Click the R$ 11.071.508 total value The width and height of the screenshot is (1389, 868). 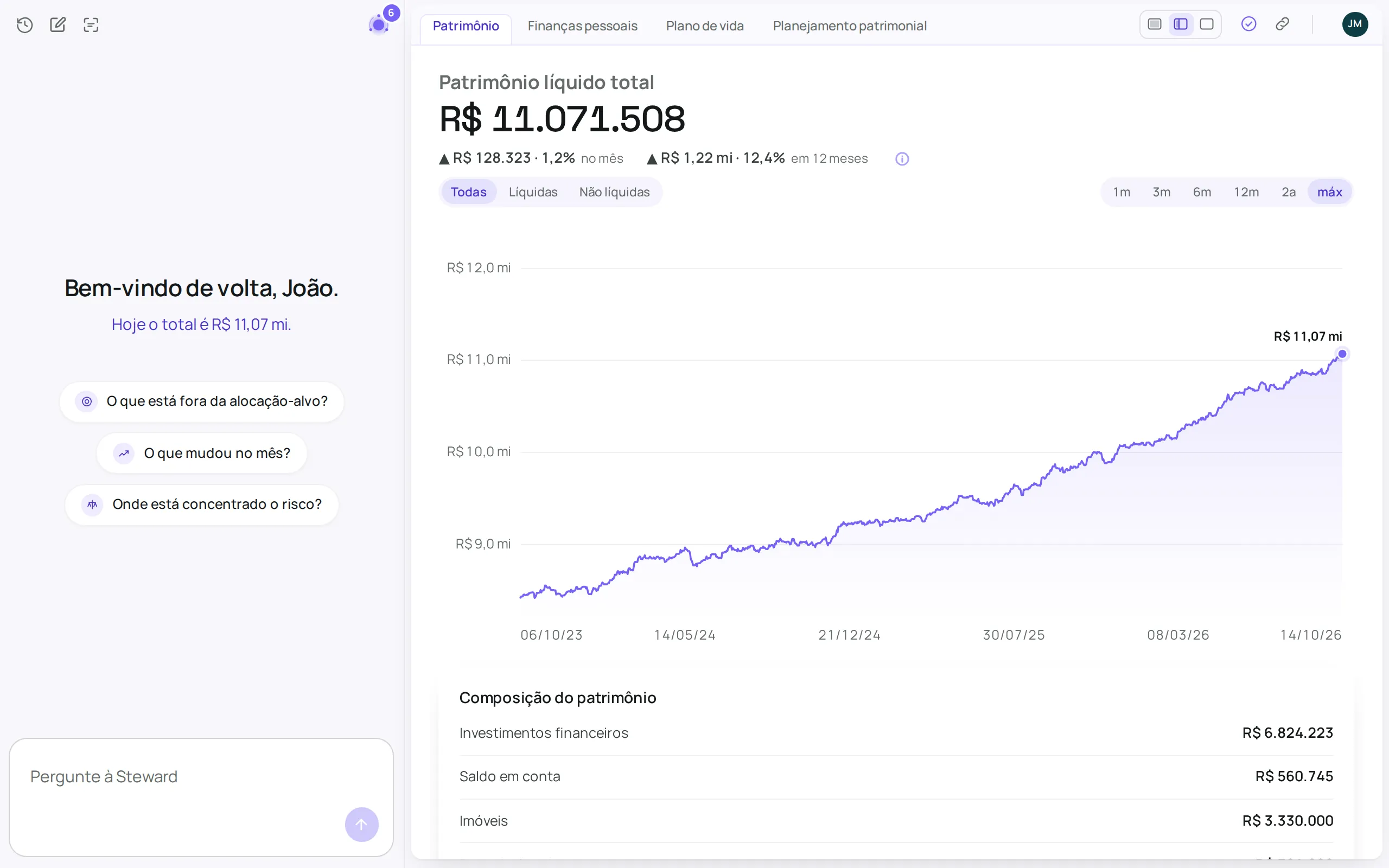562,119
